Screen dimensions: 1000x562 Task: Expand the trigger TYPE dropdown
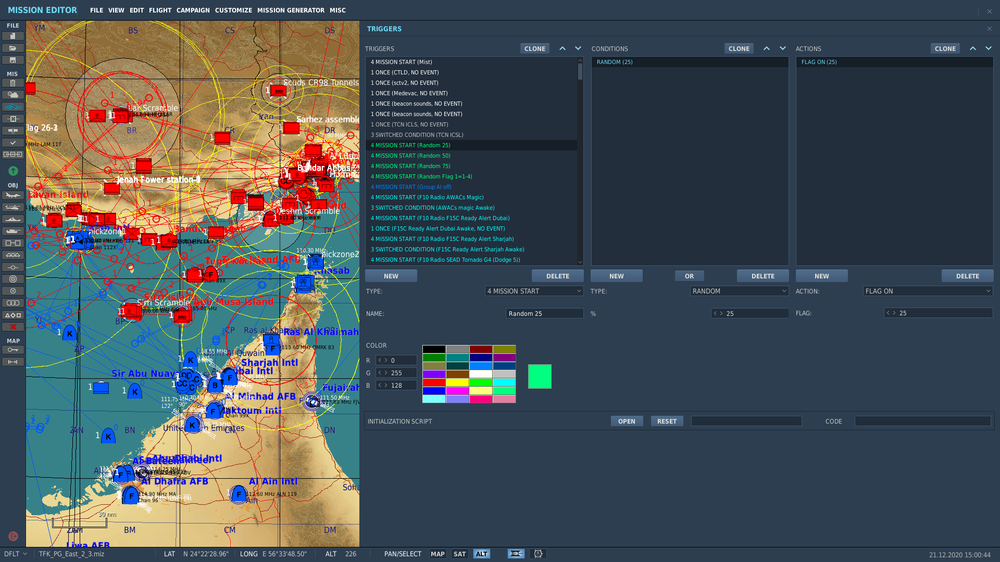tap(533, 291)
